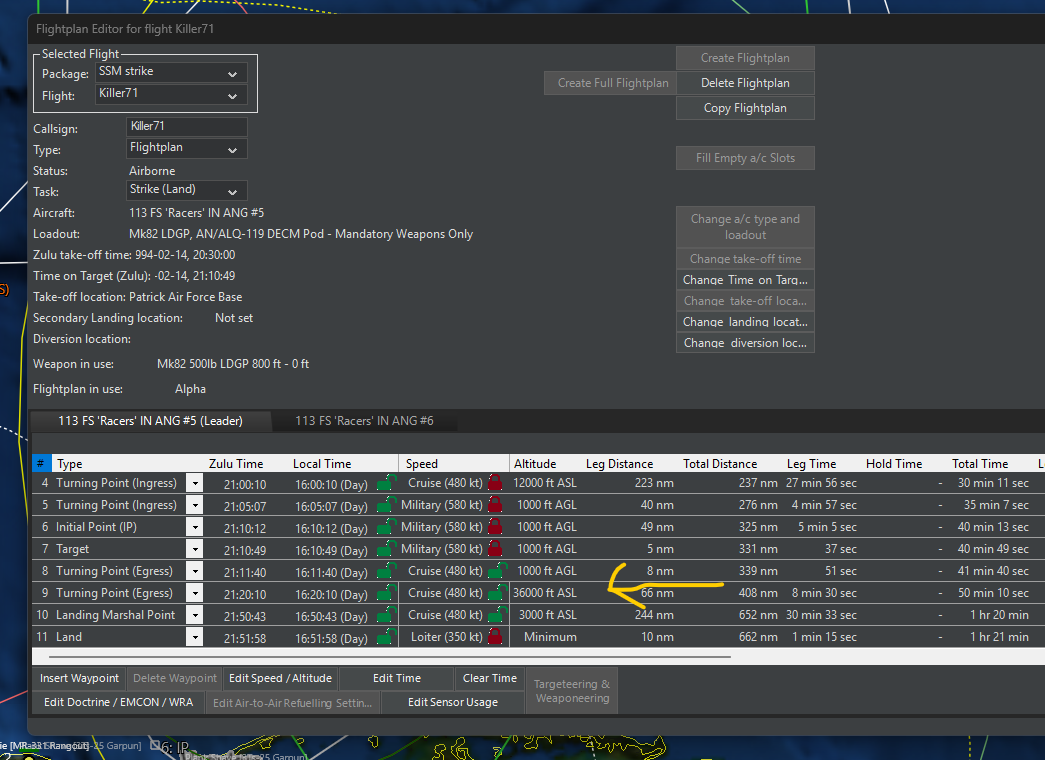The image size is (1045, 760).
Task: Open the Package dropdown showing SSM strike
Action: pyautogui.click(x=172, y=72)
